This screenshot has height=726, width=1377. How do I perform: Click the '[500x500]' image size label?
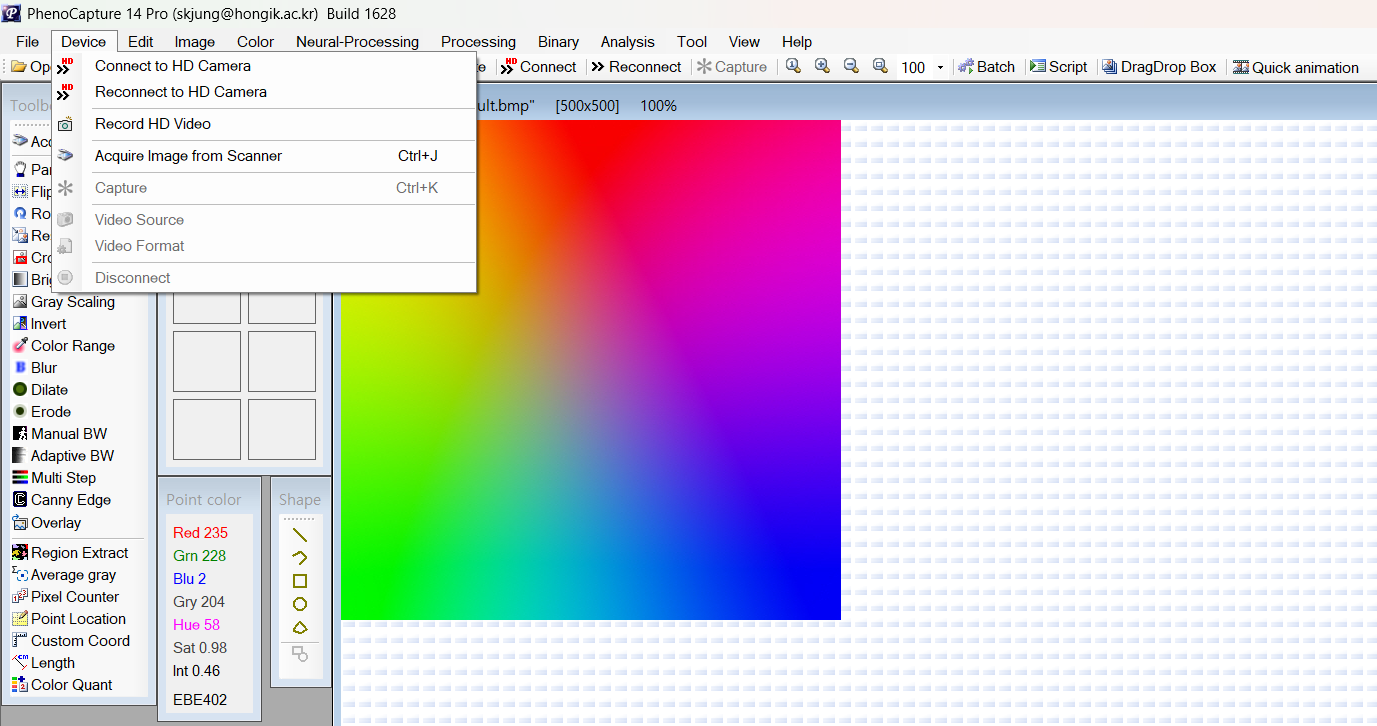tap(588, 106)
